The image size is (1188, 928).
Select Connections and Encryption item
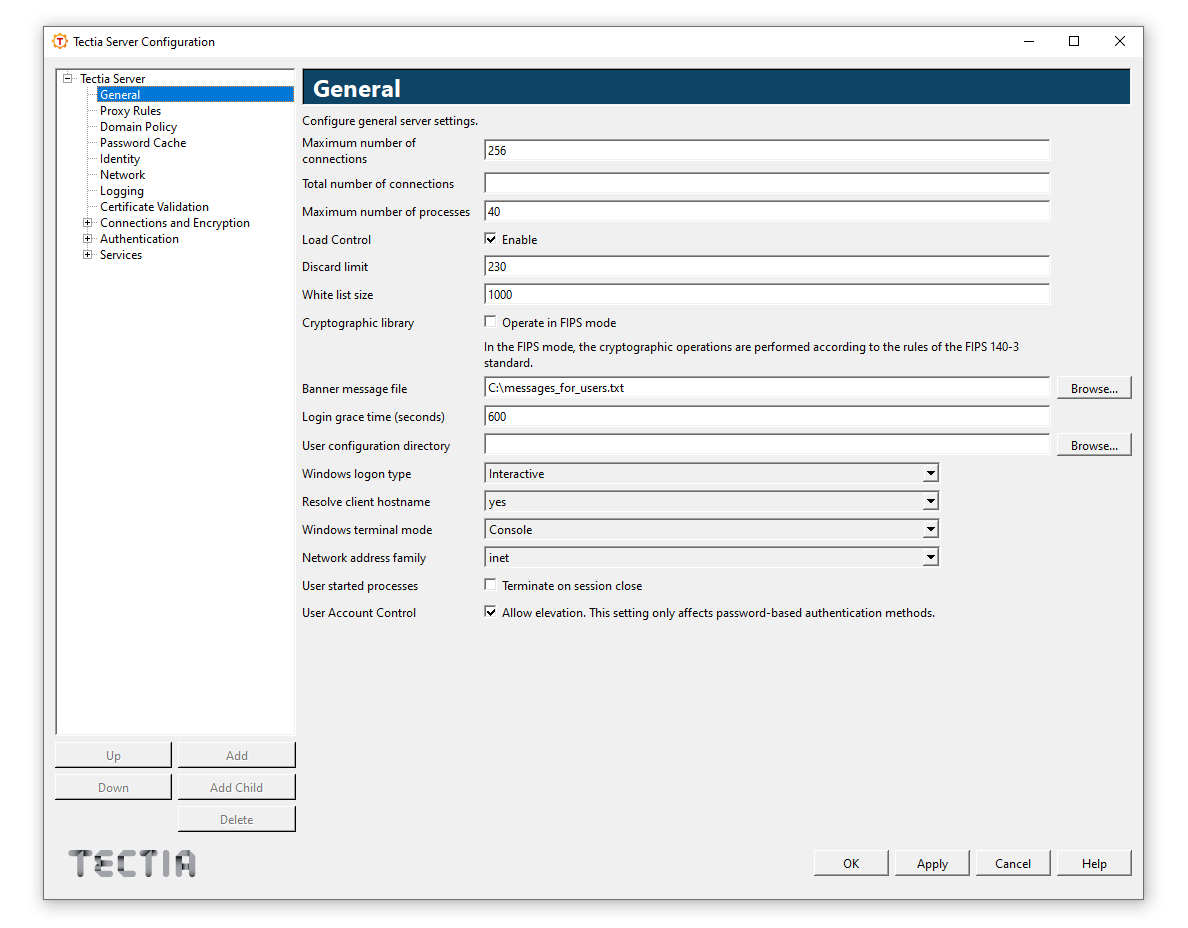pyautogui.click(x=175, y=223)
